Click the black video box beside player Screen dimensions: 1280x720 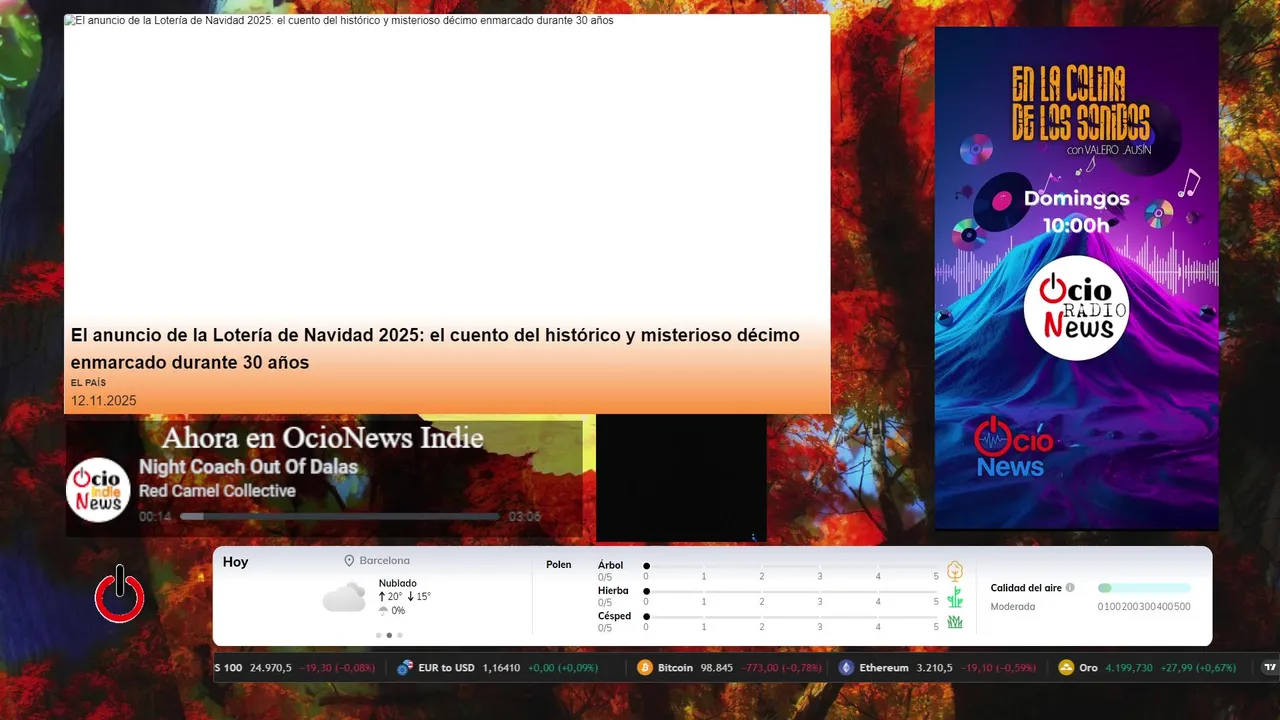[x=681, y=478]
